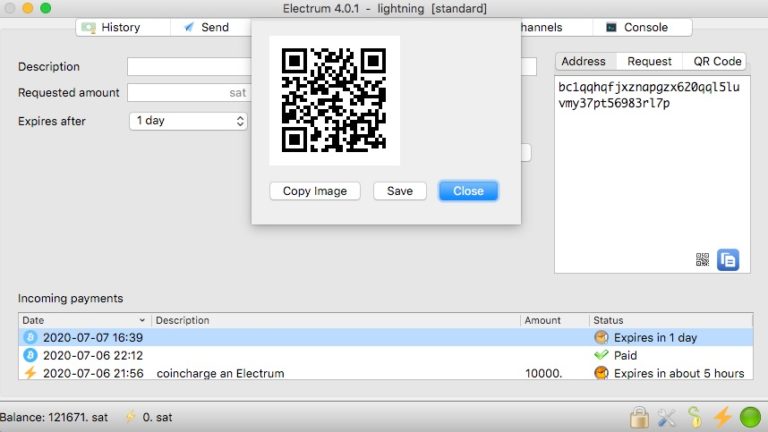Open the Expires after dropdown
The width and height of the screenshot is (768, 432).
pos(189,121)
